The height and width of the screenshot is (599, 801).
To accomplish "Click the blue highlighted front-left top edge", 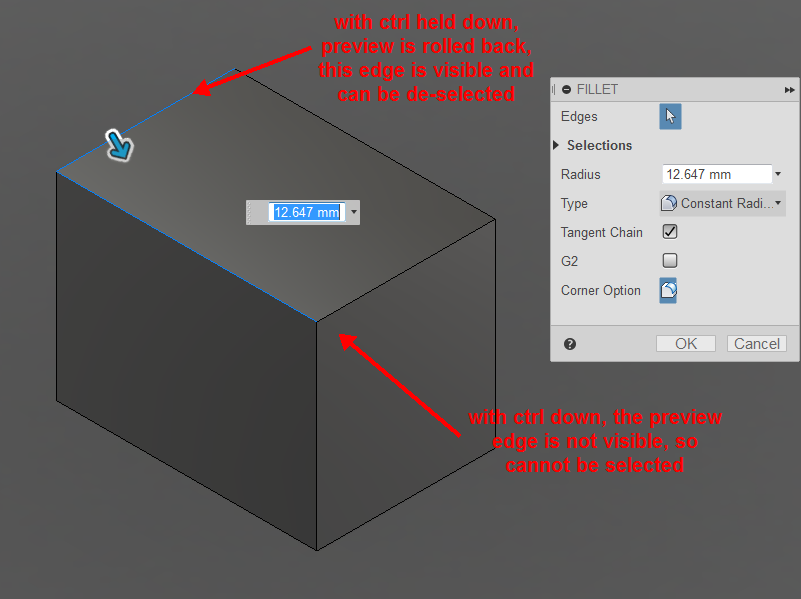I will [186, 247].
